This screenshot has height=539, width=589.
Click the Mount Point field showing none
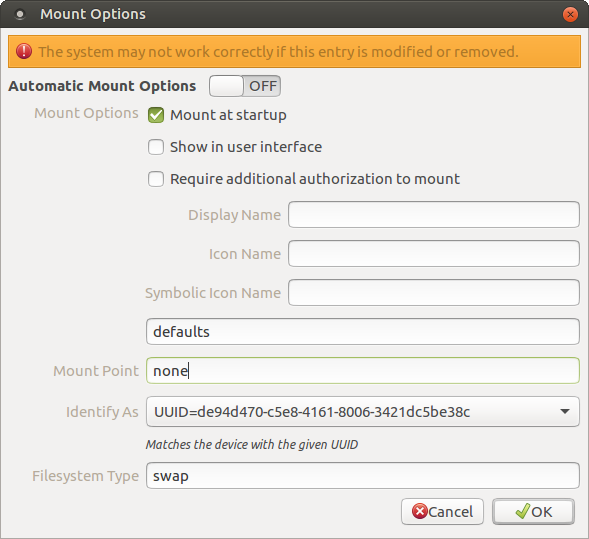tap(362, 371)
